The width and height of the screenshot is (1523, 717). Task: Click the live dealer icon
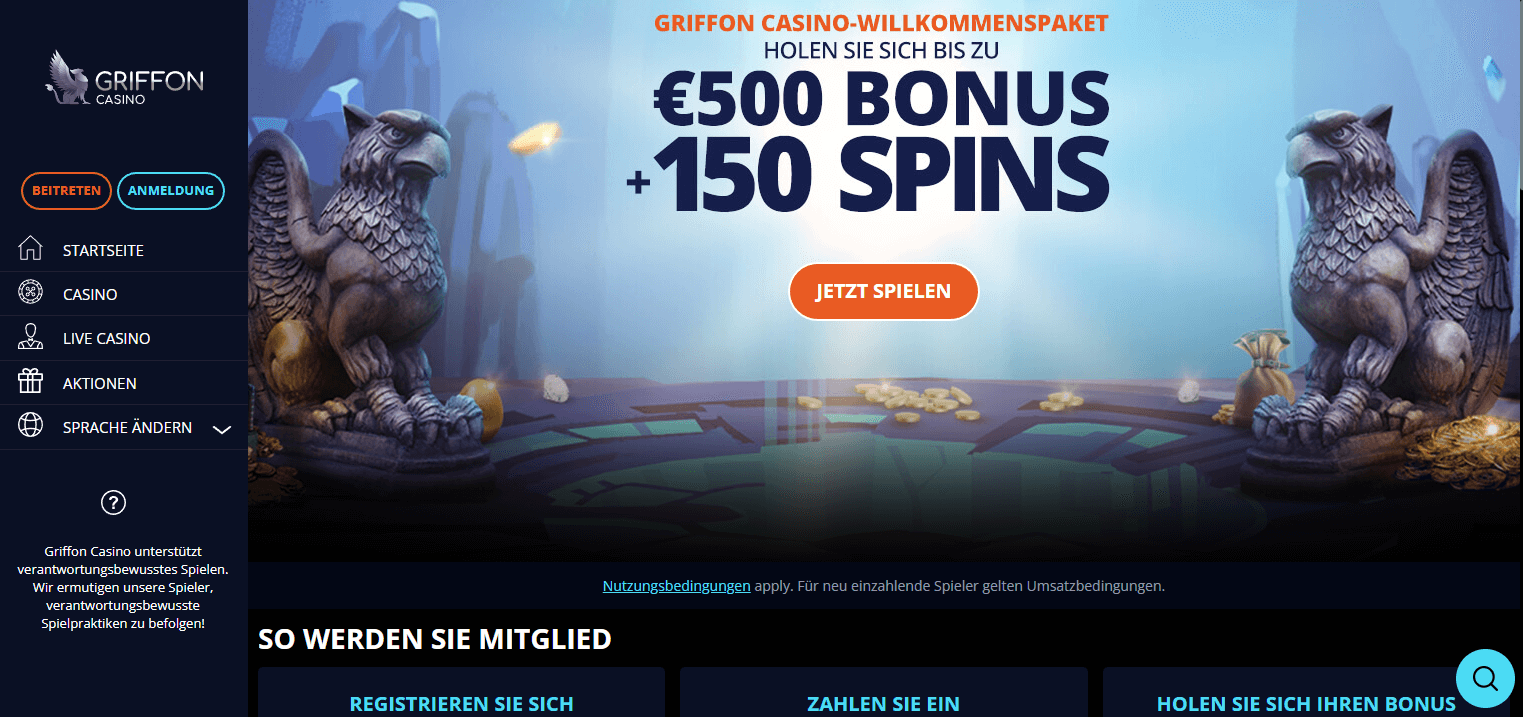[x=31, y=337]
